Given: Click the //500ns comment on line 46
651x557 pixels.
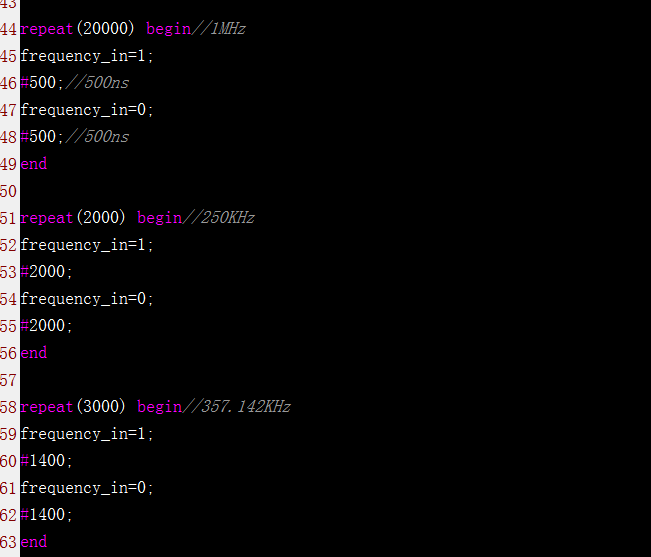Looking at the screenshot, I should pyautogui.click(x=99, y=83).
